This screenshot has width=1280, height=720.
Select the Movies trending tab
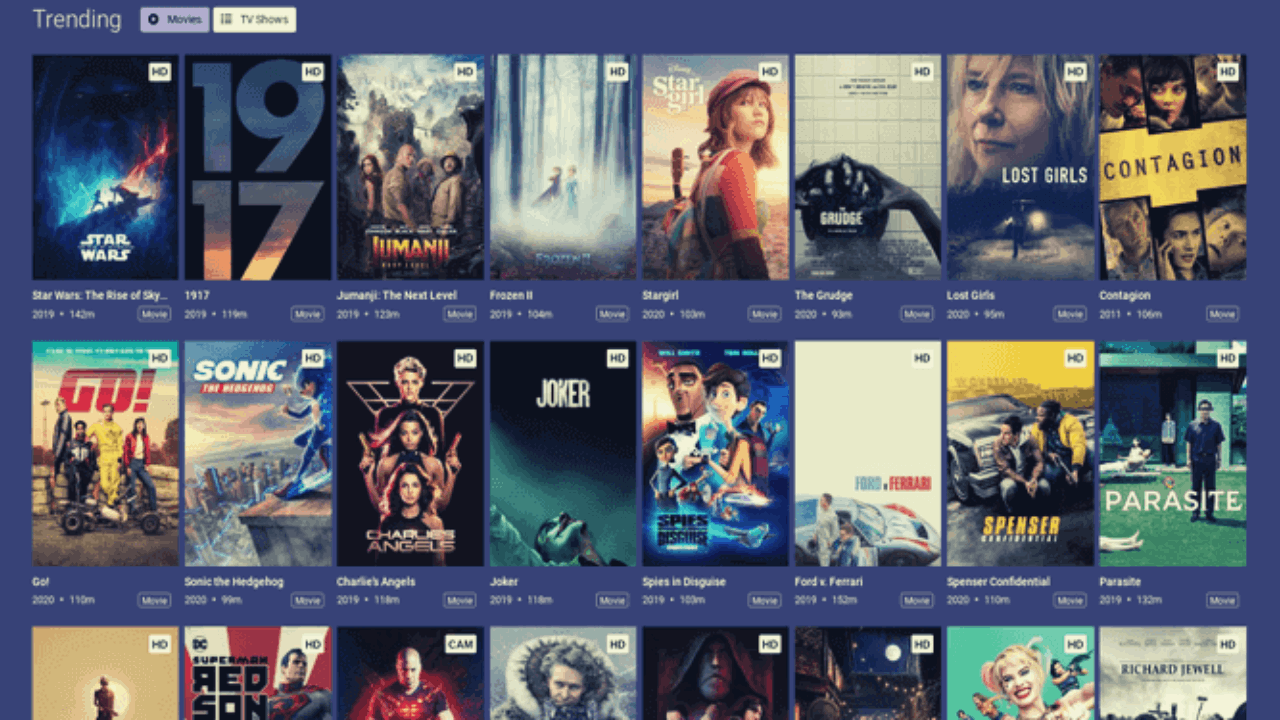point(174,19)
